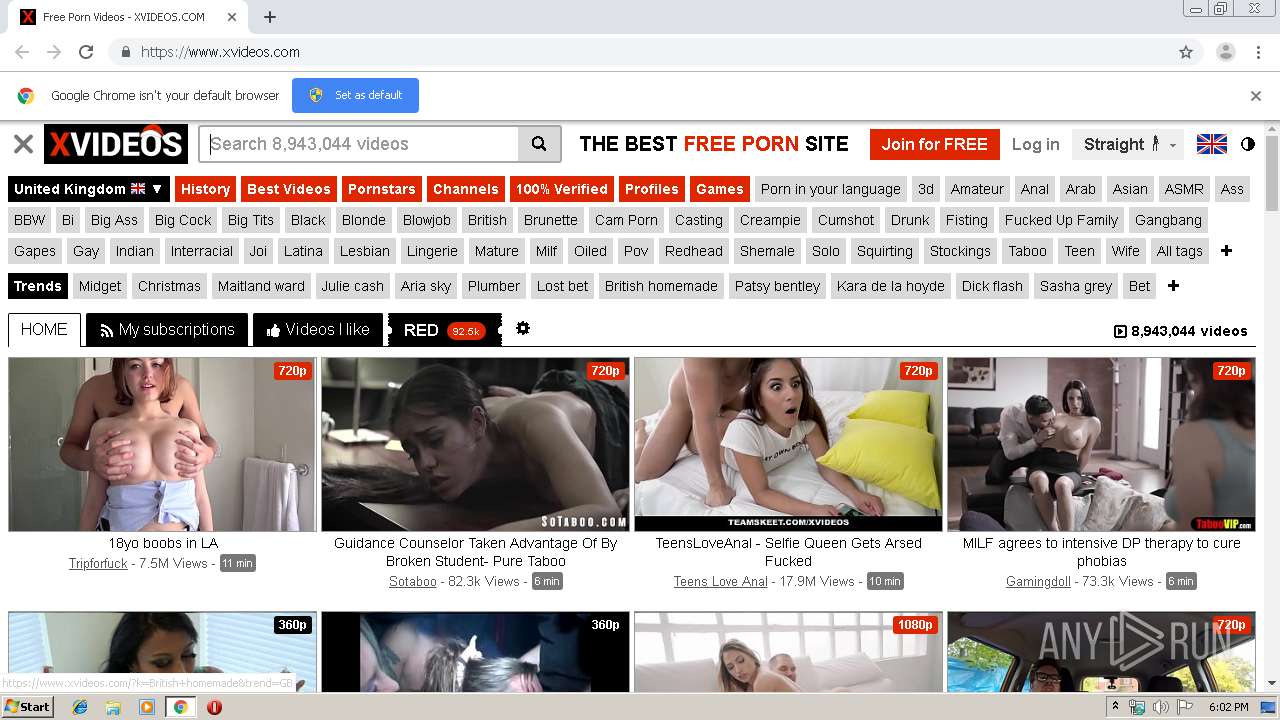The image size is (1280, 720).
Task: Click the browser forward arrow
Action: click(x=54, y=52)
